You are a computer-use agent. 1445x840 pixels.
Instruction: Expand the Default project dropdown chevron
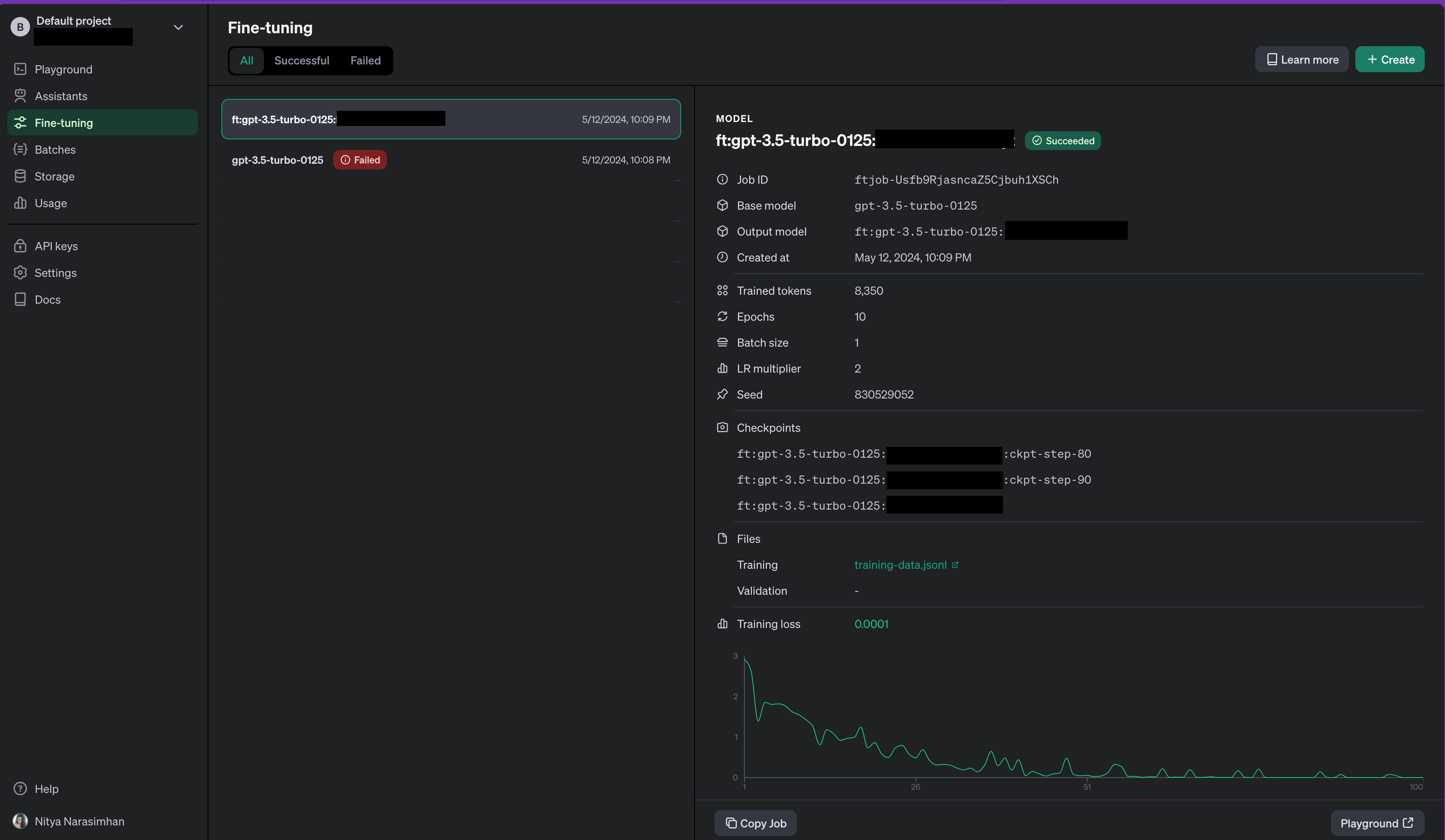point(178,28)
